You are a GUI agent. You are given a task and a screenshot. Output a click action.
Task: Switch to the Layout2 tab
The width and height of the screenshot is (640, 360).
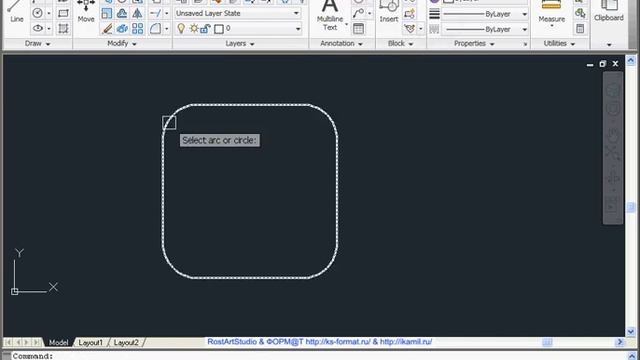pos(126,342)
